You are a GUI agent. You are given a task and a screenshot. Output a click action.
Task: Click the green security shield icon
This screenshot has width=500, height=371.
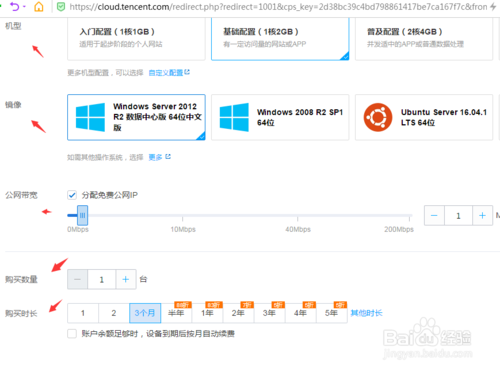coord(61,7)
